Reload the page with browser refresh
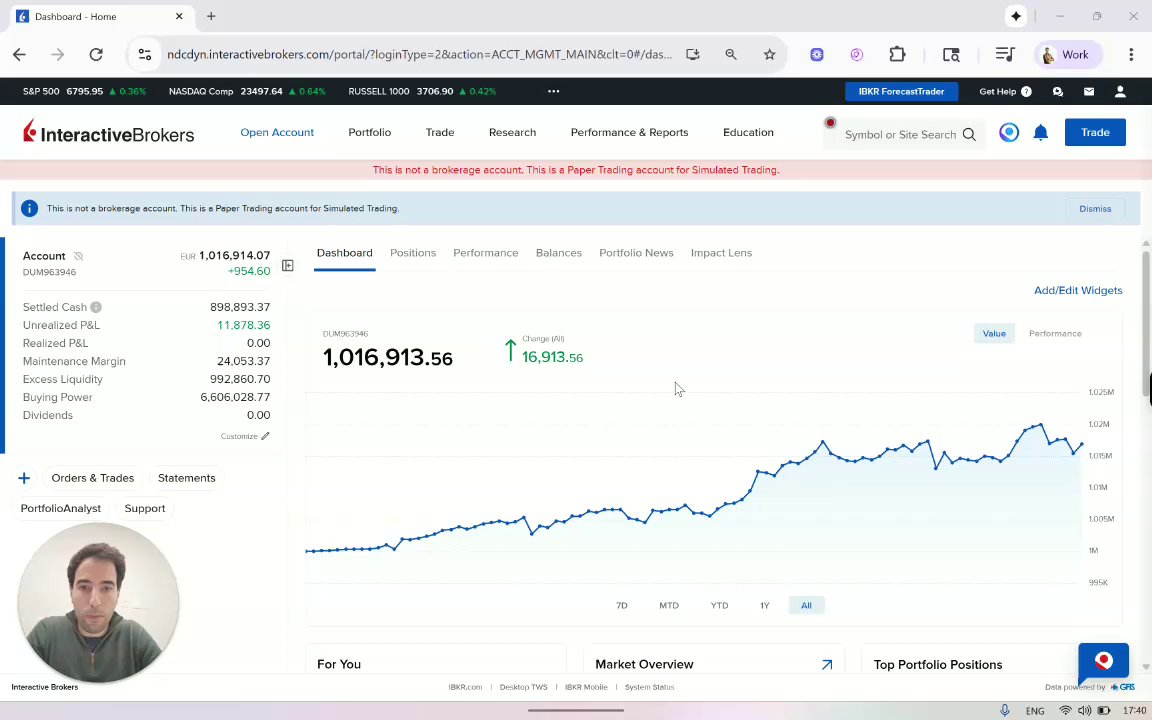The image size is (1152, 720). (96, 54)
